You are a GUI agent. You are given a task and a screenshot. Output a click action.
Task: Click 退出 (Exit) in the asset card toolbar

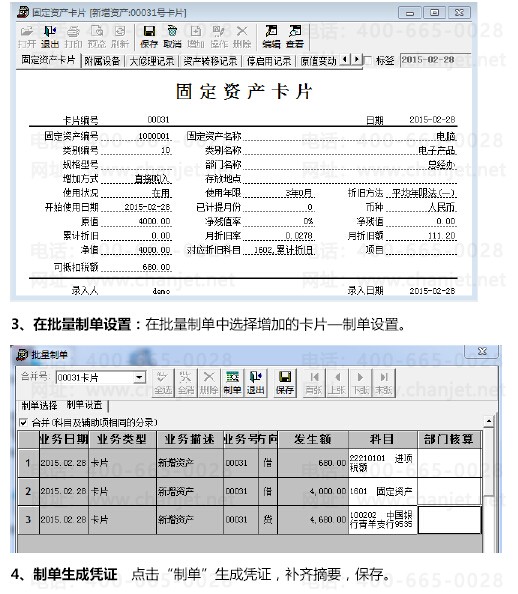[x=50, y=37]
